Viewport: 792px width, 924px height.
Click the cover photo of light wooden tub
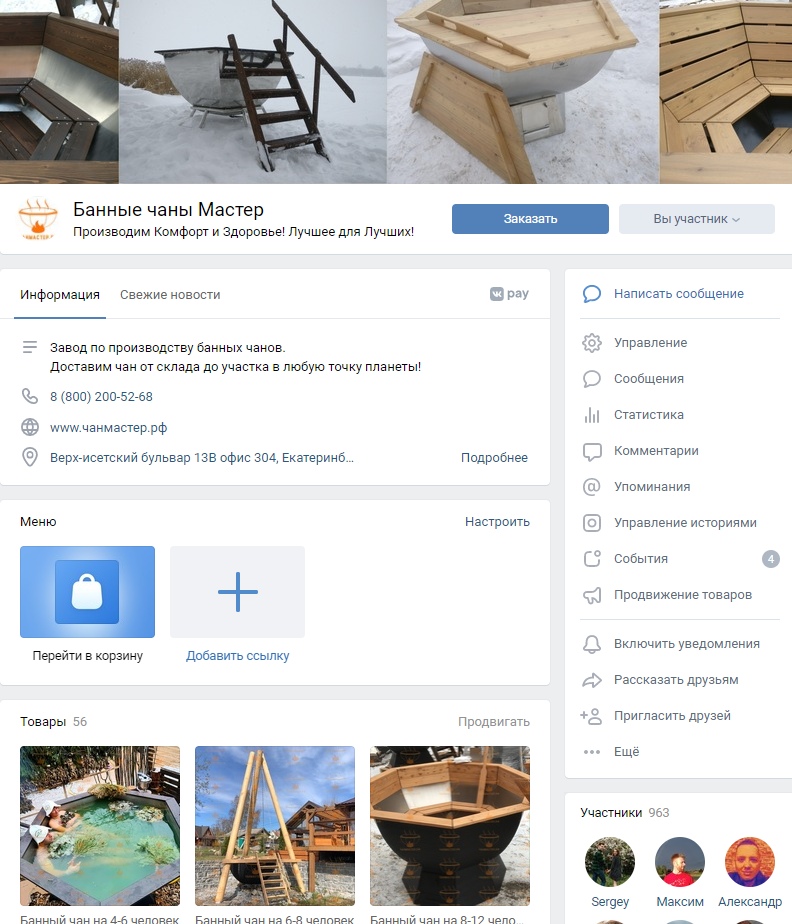523,91
